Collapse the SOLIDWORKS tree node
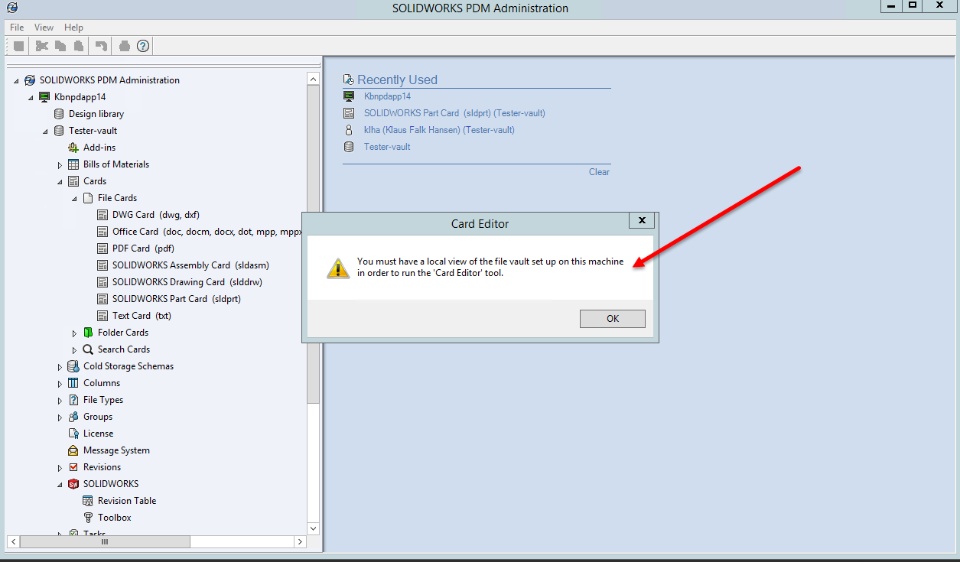960x562 pixels. click(60, 484)
